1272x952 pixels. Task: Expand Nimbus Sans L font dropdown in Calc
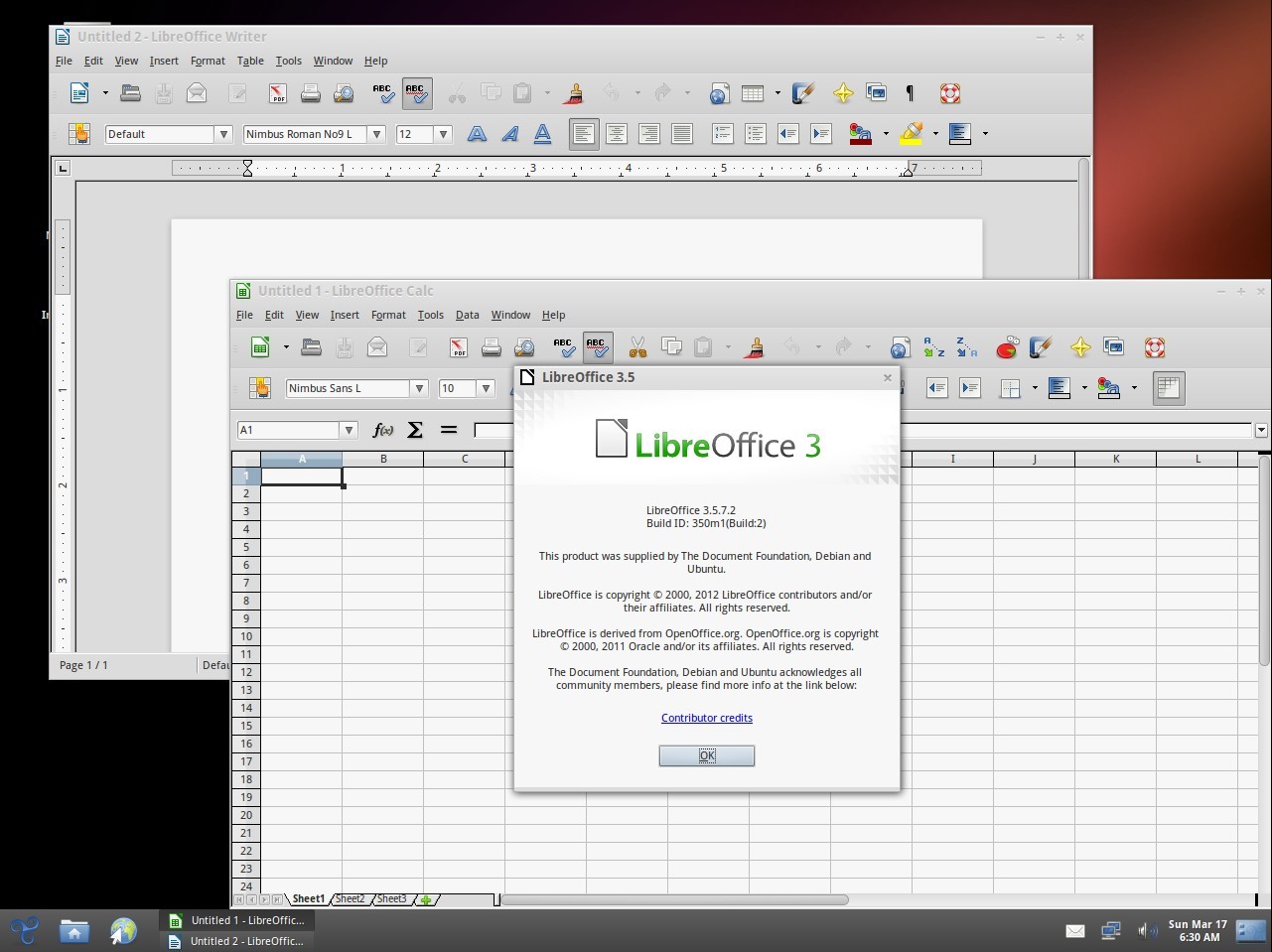419,388
